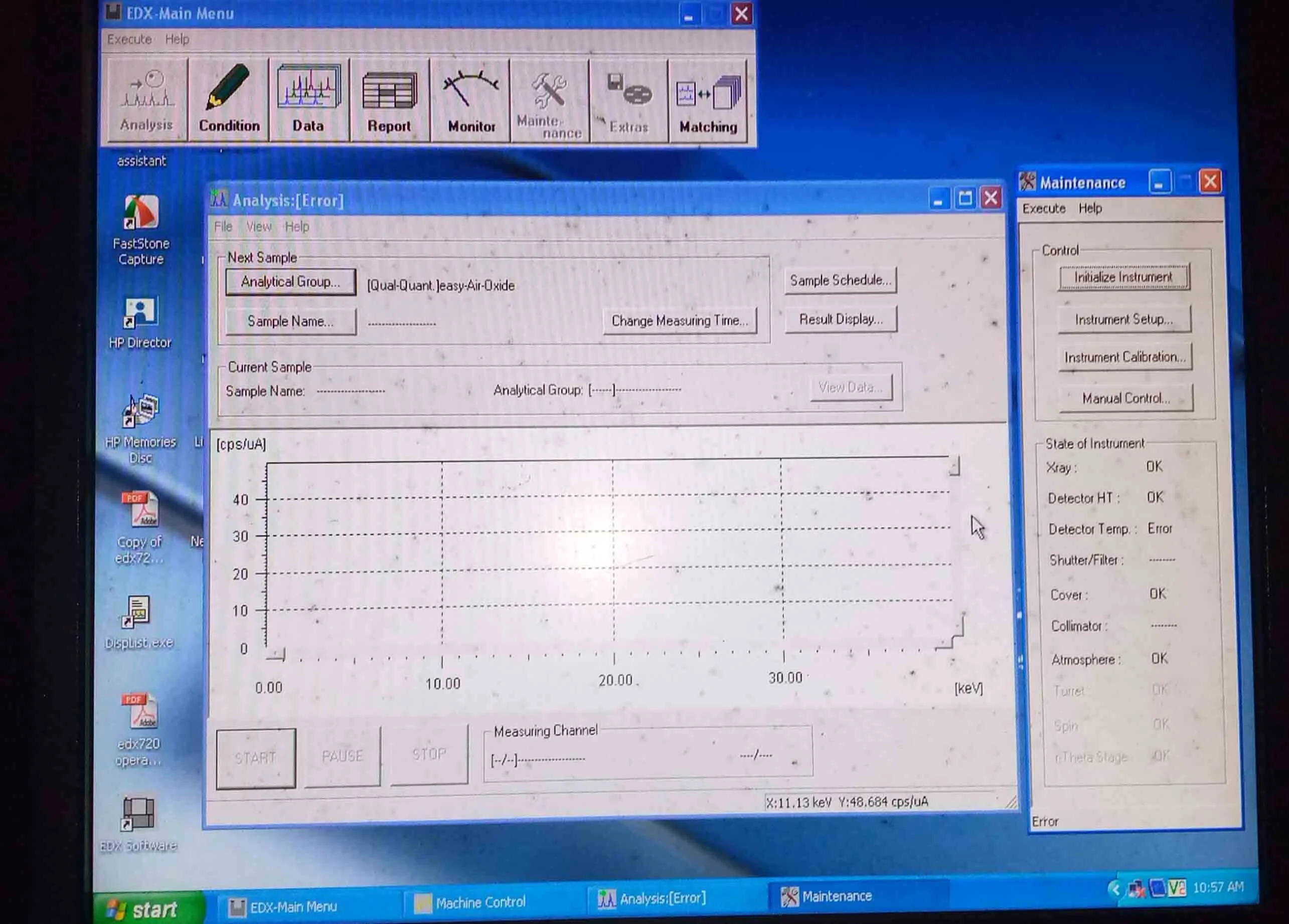1289x924 pixels.
Task: Click the Initialize Instrument button
Action: [1123, 277]
